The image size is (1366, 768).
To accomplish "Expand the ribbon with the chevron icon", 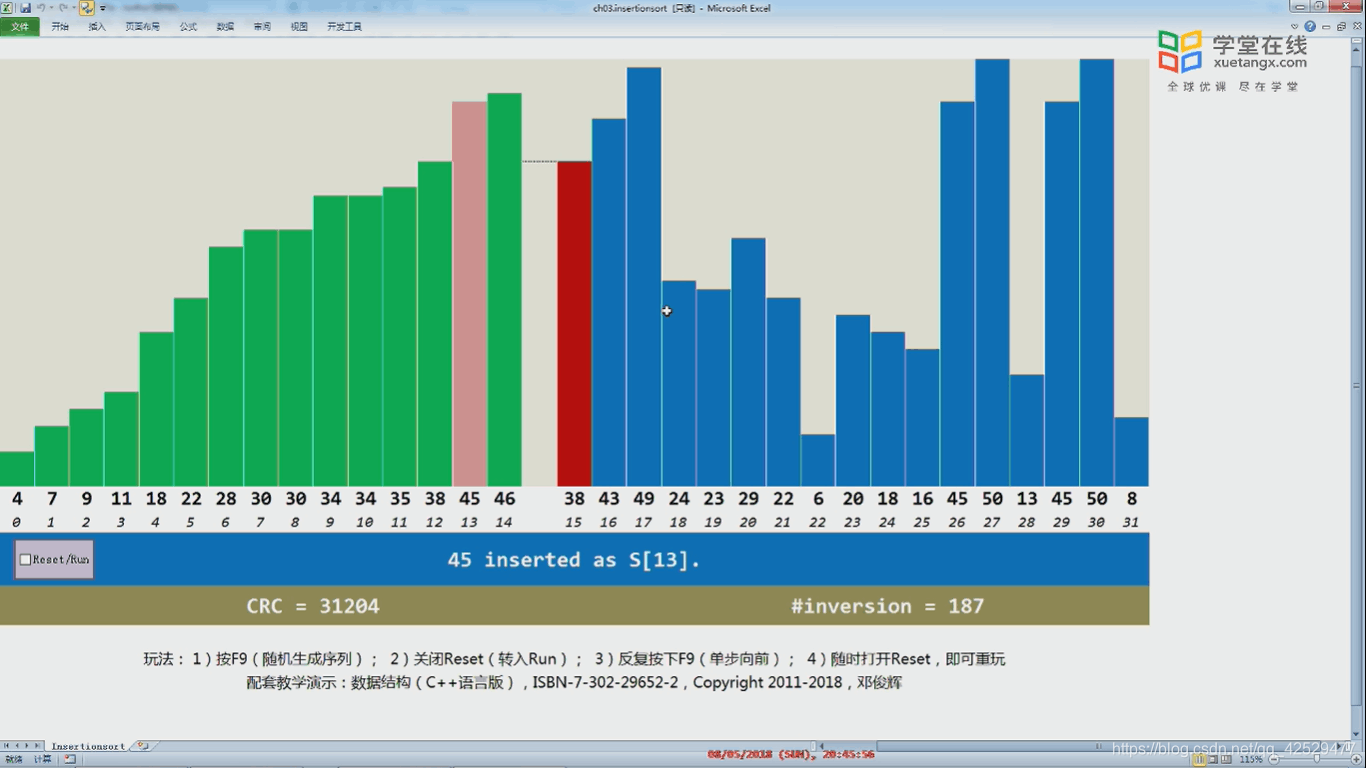I will (1296, 27).
